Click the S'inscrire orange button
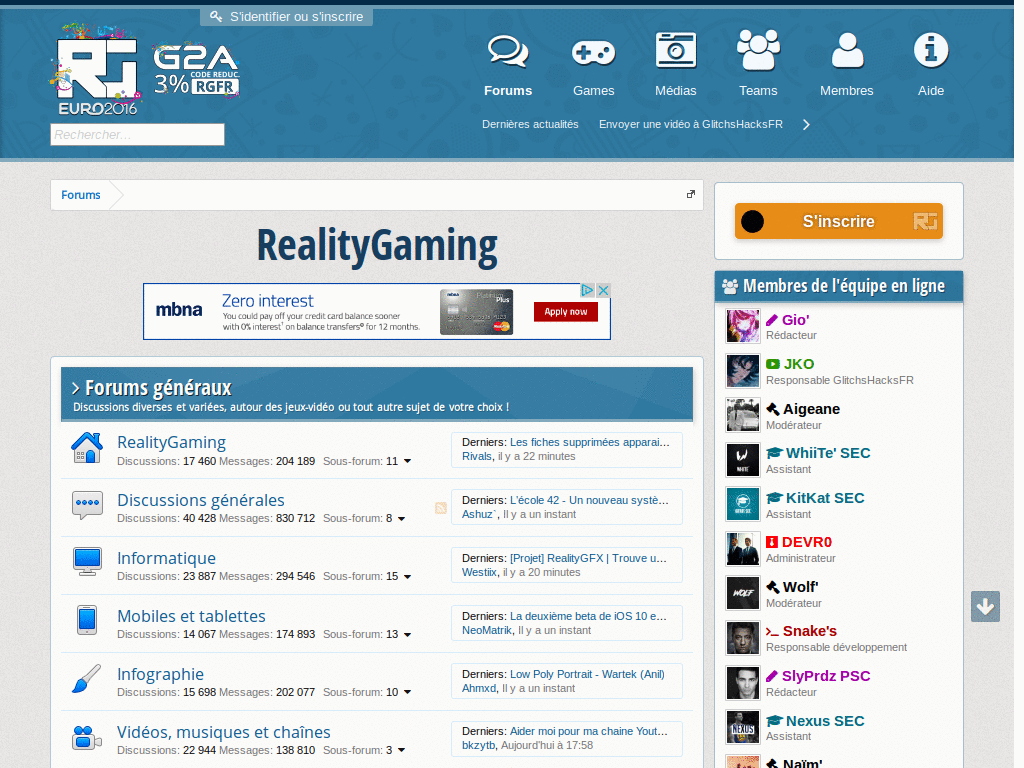Image resolution: width=1024 pixels, height=768 pixels. 839,221
